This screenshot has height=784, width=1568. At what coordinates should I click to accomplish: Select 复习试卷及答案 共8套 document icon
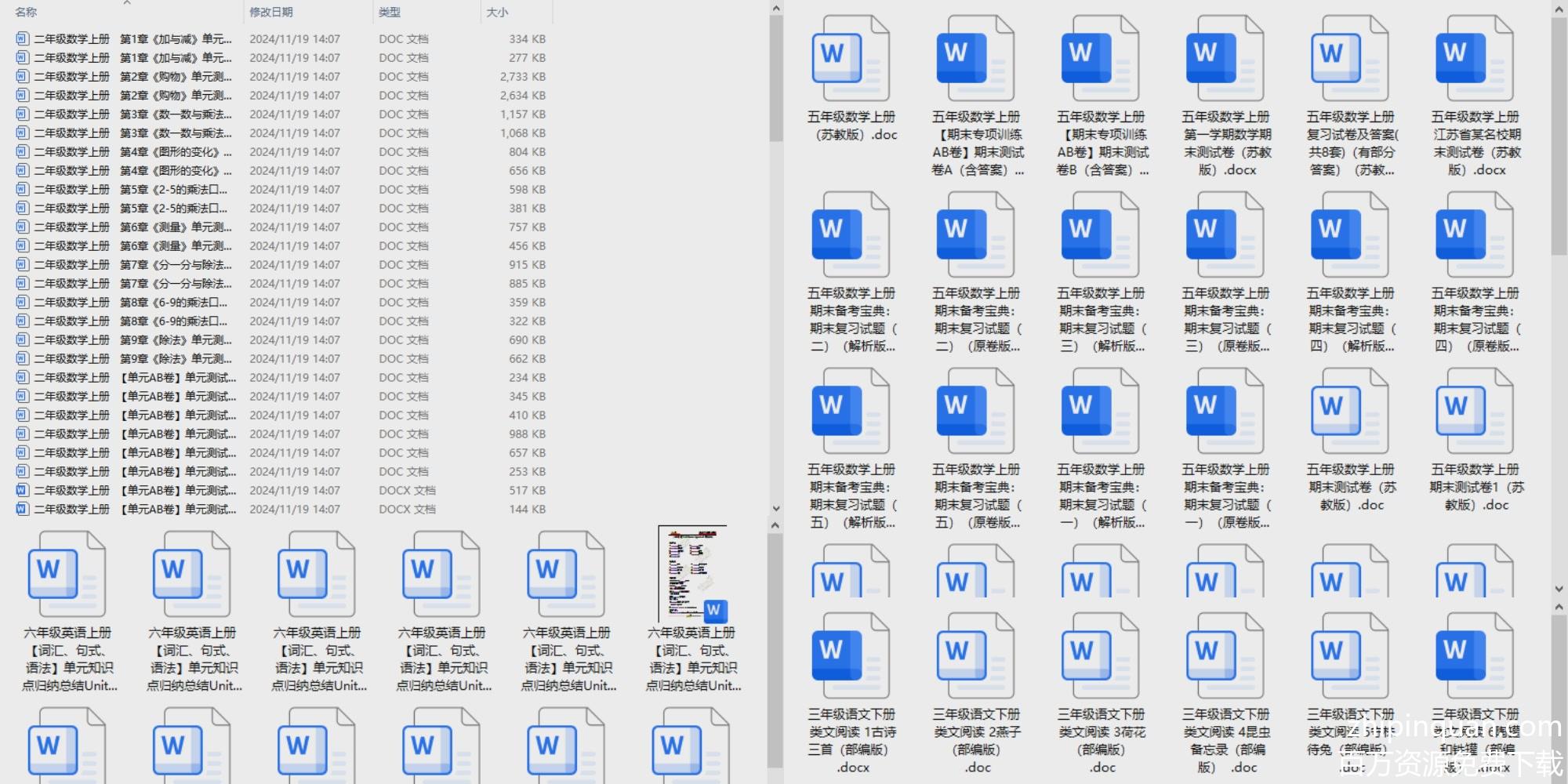[1349, 59]
